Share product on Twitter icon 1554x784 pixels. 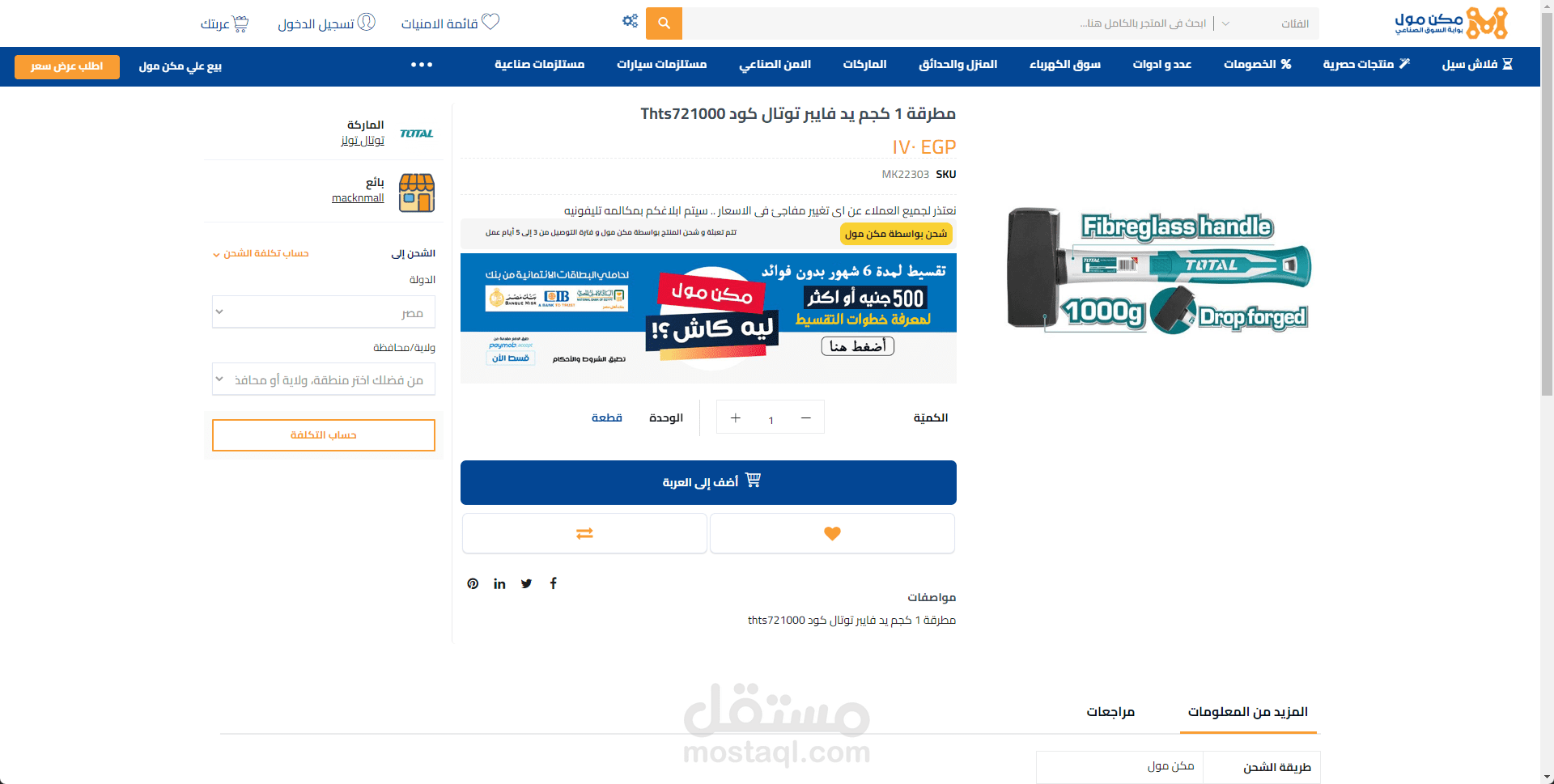526,583
